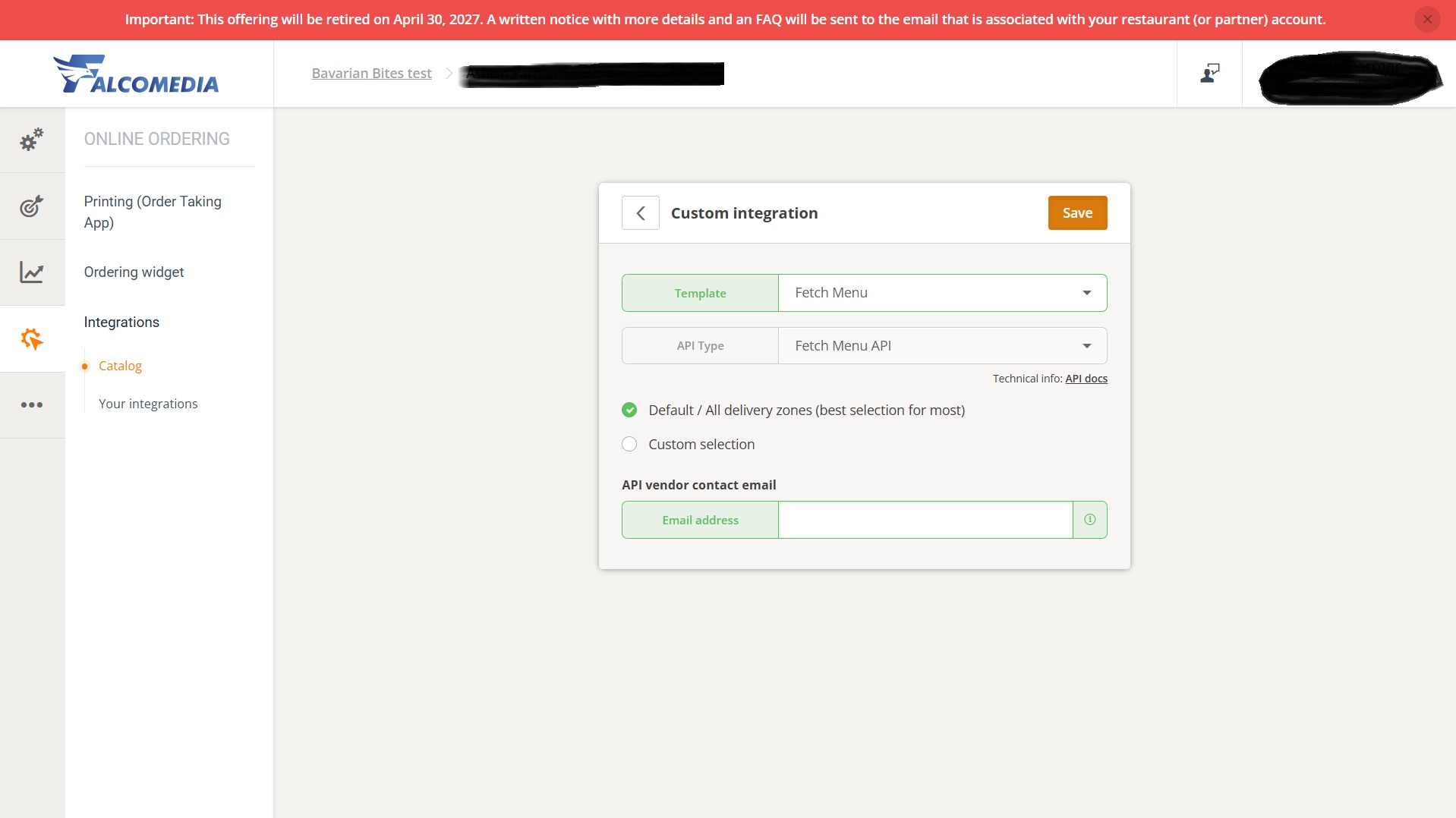The height and width of the screenshot is (818, 1456).
Task: Select Default / All delivery zones option
Action: (793, 411)
